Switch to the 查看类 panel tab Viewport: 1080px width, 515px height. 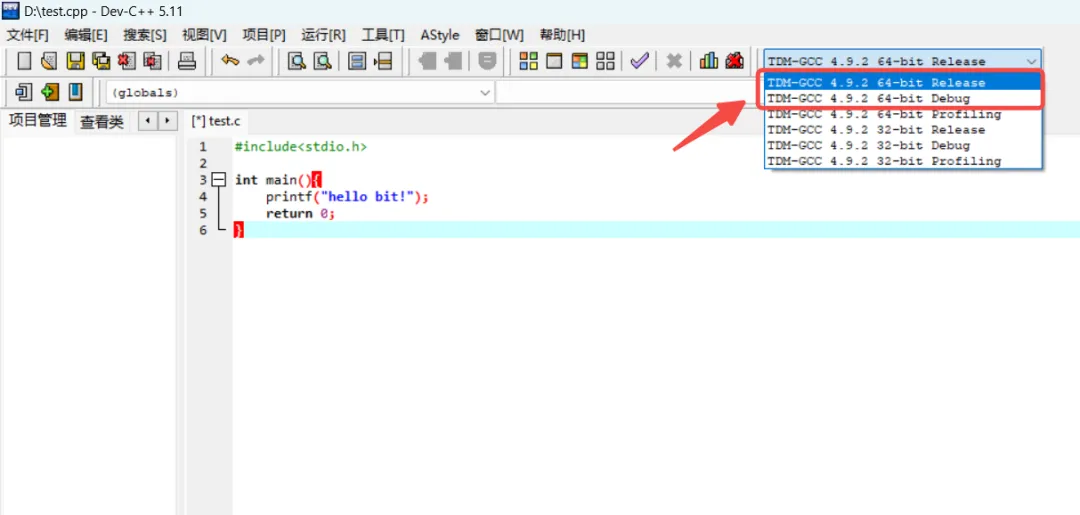(102, 123)
